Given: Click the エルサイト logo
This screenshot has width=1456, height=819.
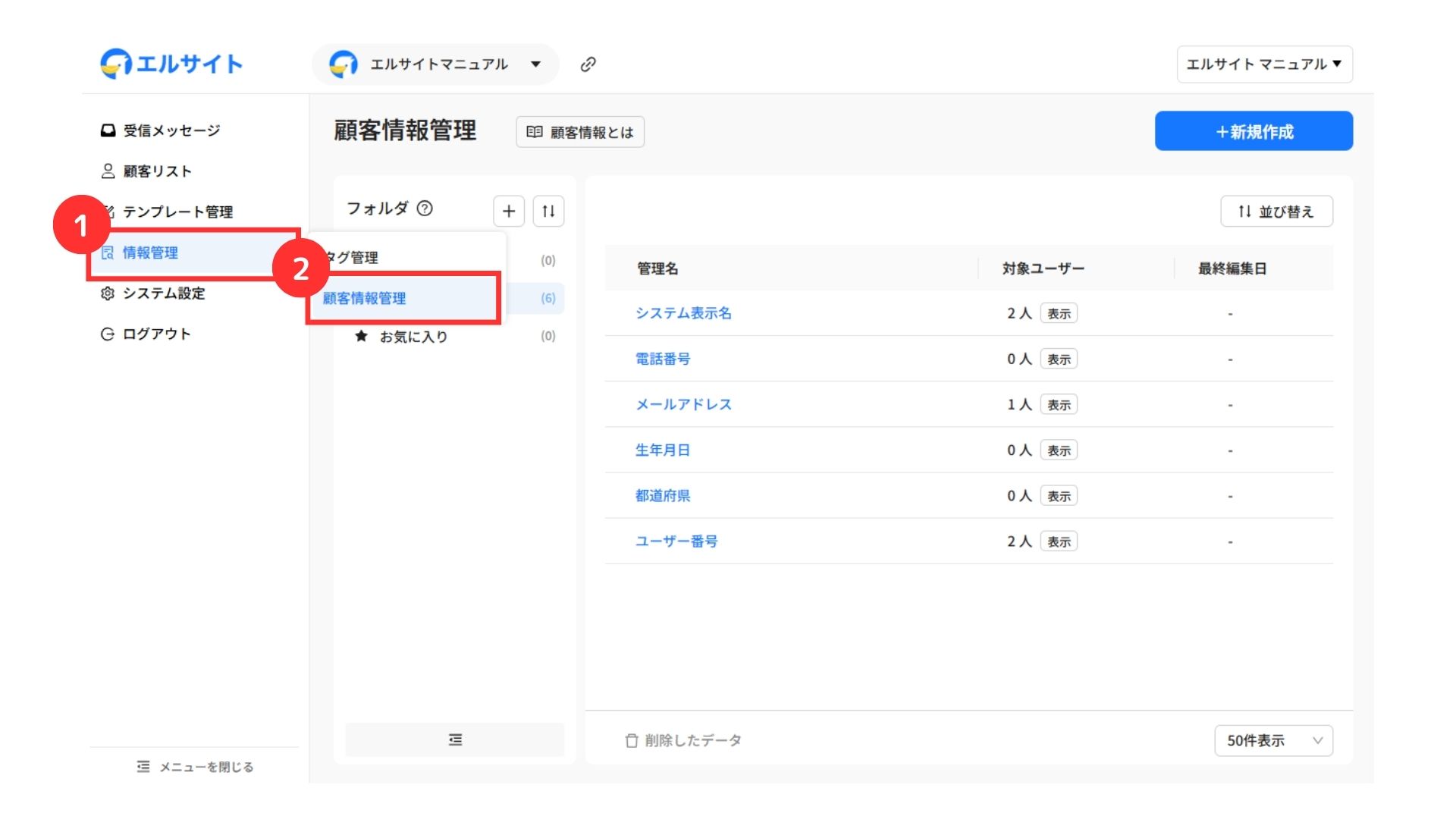Looking at the screenshot, I should click(x=171, y=64).
